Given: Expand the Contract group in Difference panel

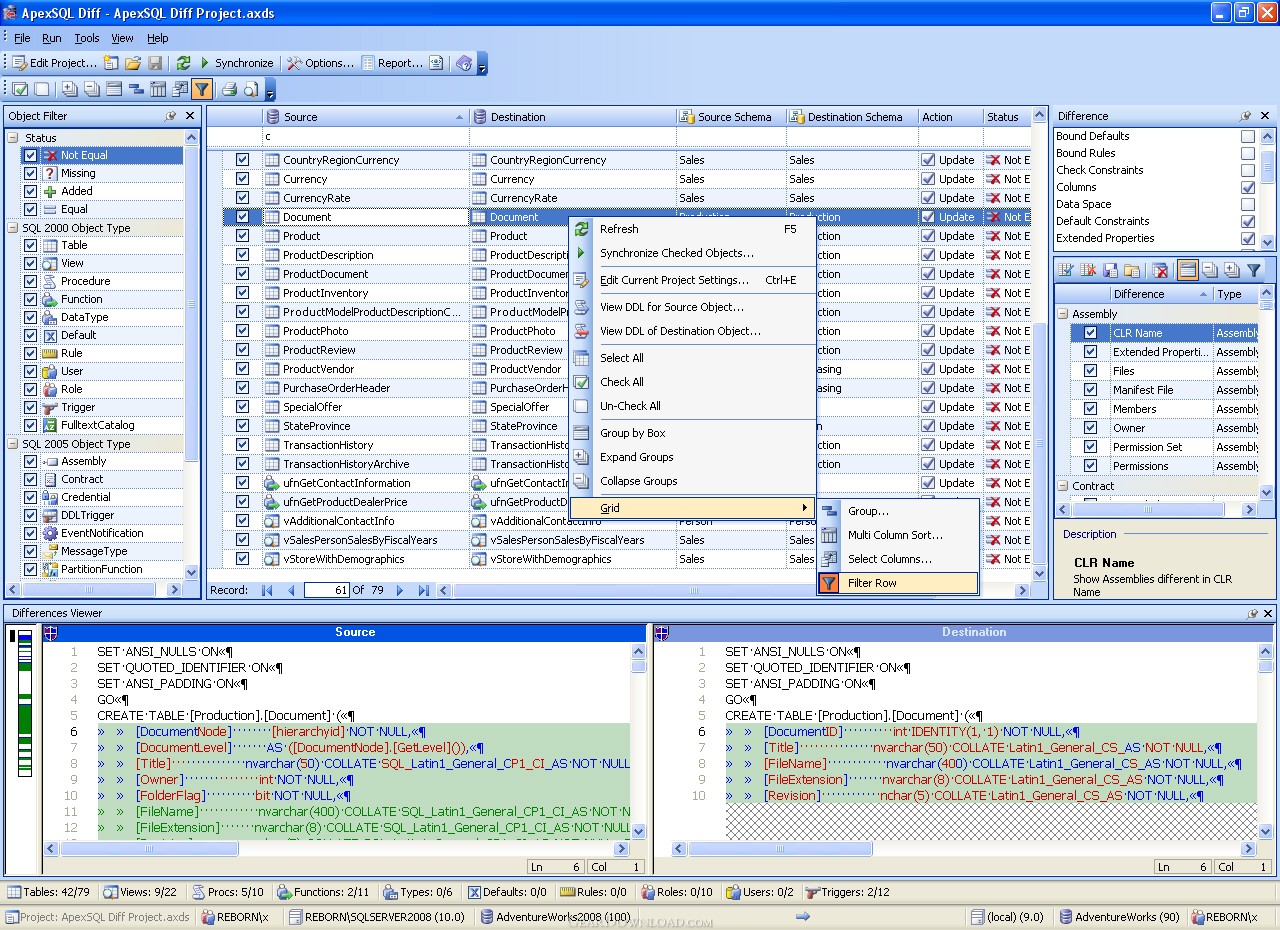Looking at the screenshot, I should [x=1063, y=486].
